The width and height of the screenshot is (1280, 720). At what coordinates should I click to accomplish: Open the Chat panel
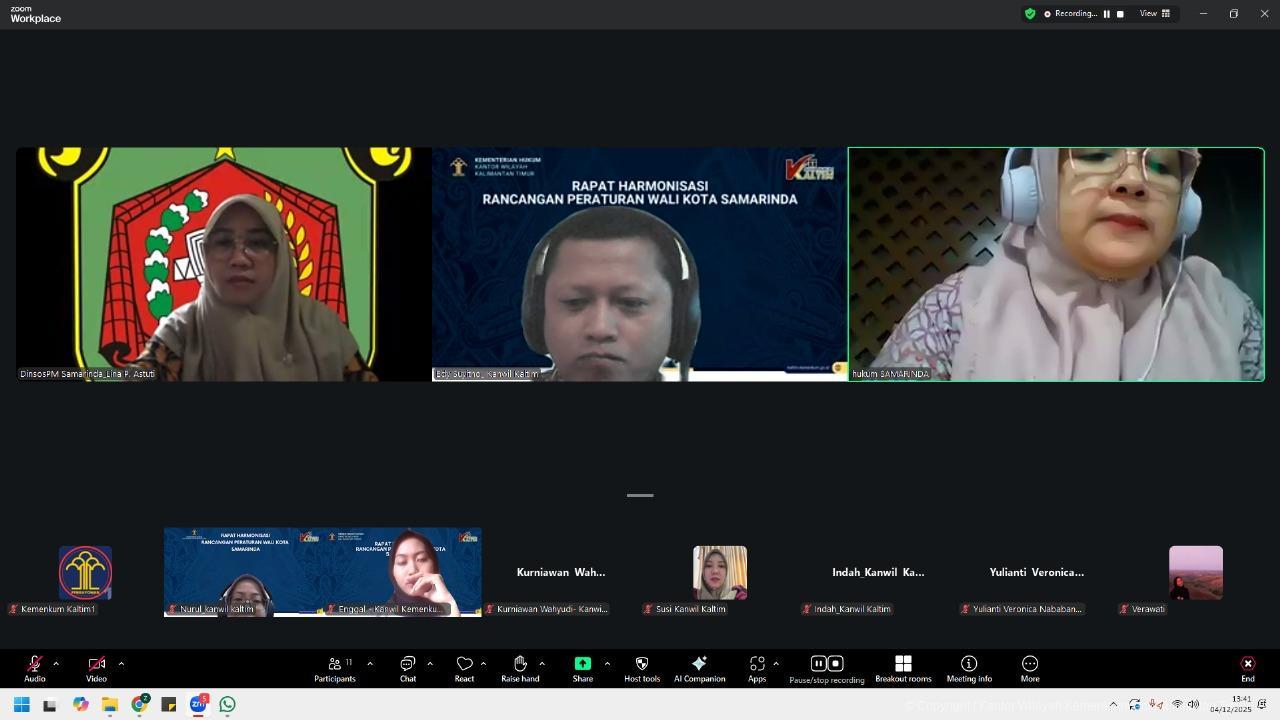[x=408, y=668]
